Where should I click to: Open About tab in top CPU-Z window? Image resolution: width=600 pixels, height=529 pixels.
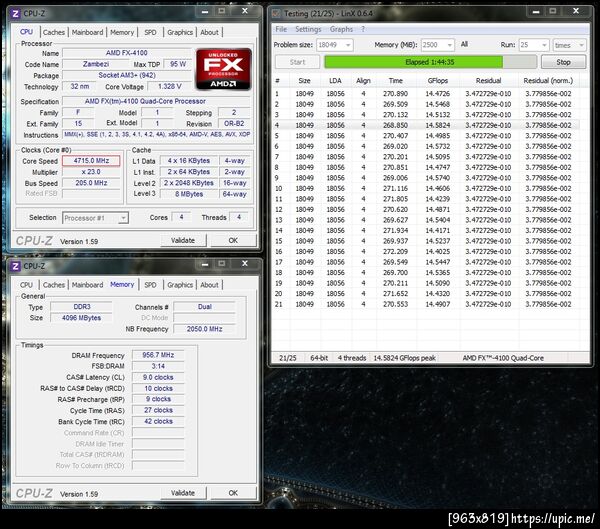pos(209,33)
